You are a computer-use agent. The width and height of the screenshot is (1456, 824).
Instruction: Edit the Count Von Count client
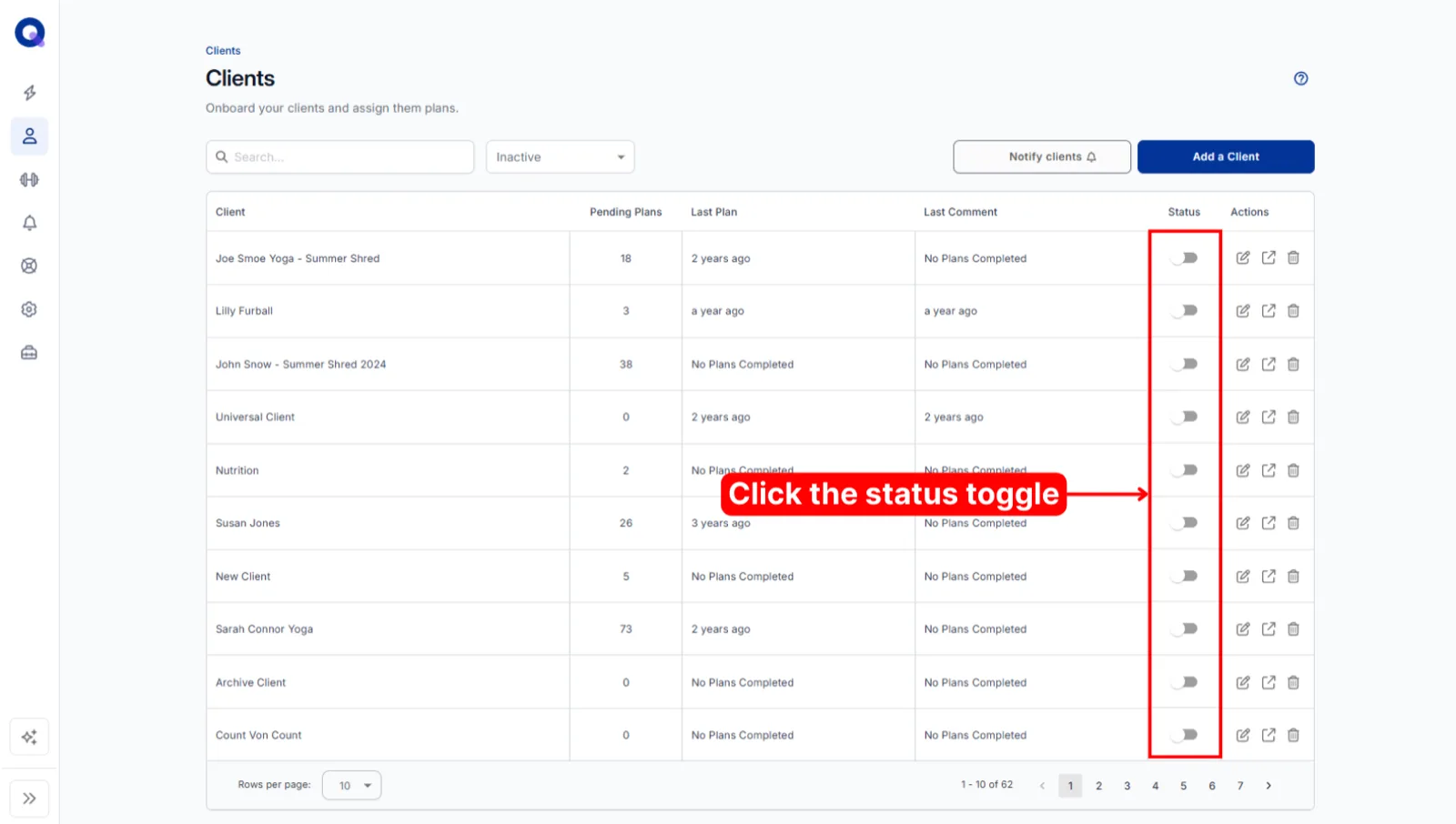1243,735
